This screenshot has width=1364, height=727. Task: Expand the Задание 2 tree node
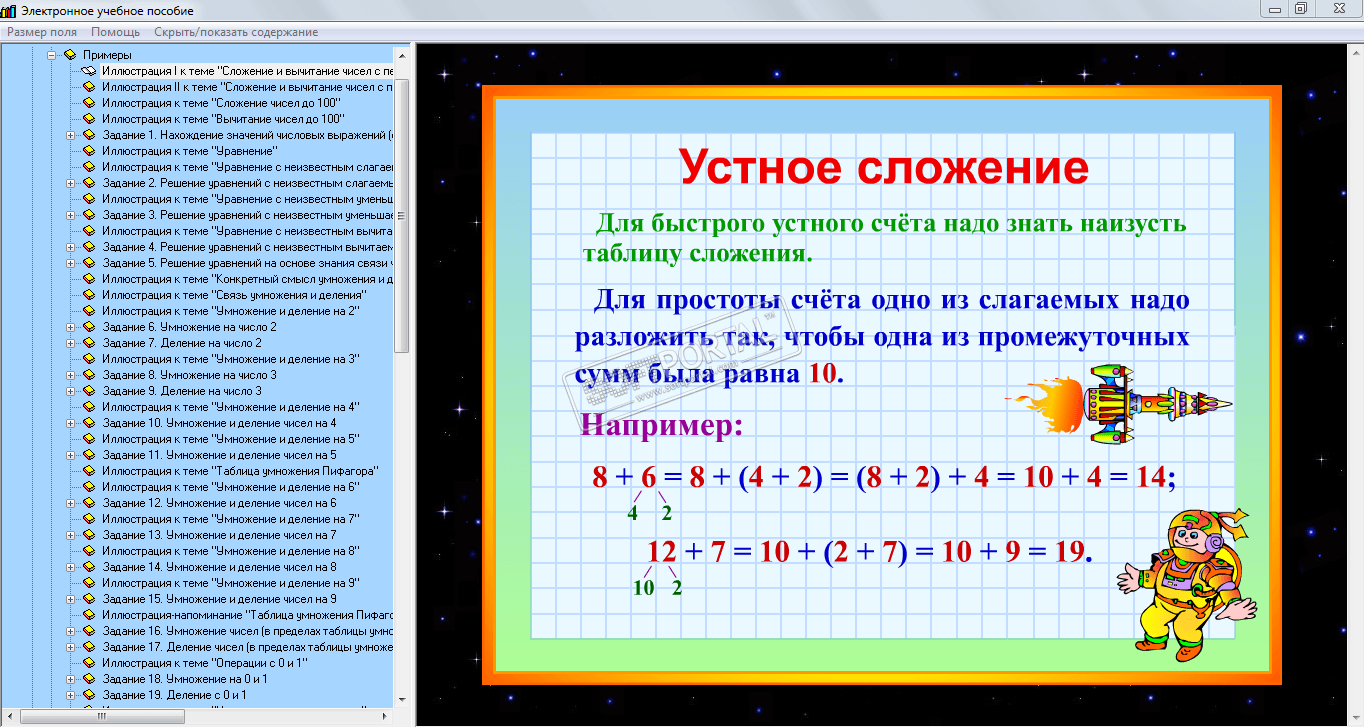click(70, 183)
